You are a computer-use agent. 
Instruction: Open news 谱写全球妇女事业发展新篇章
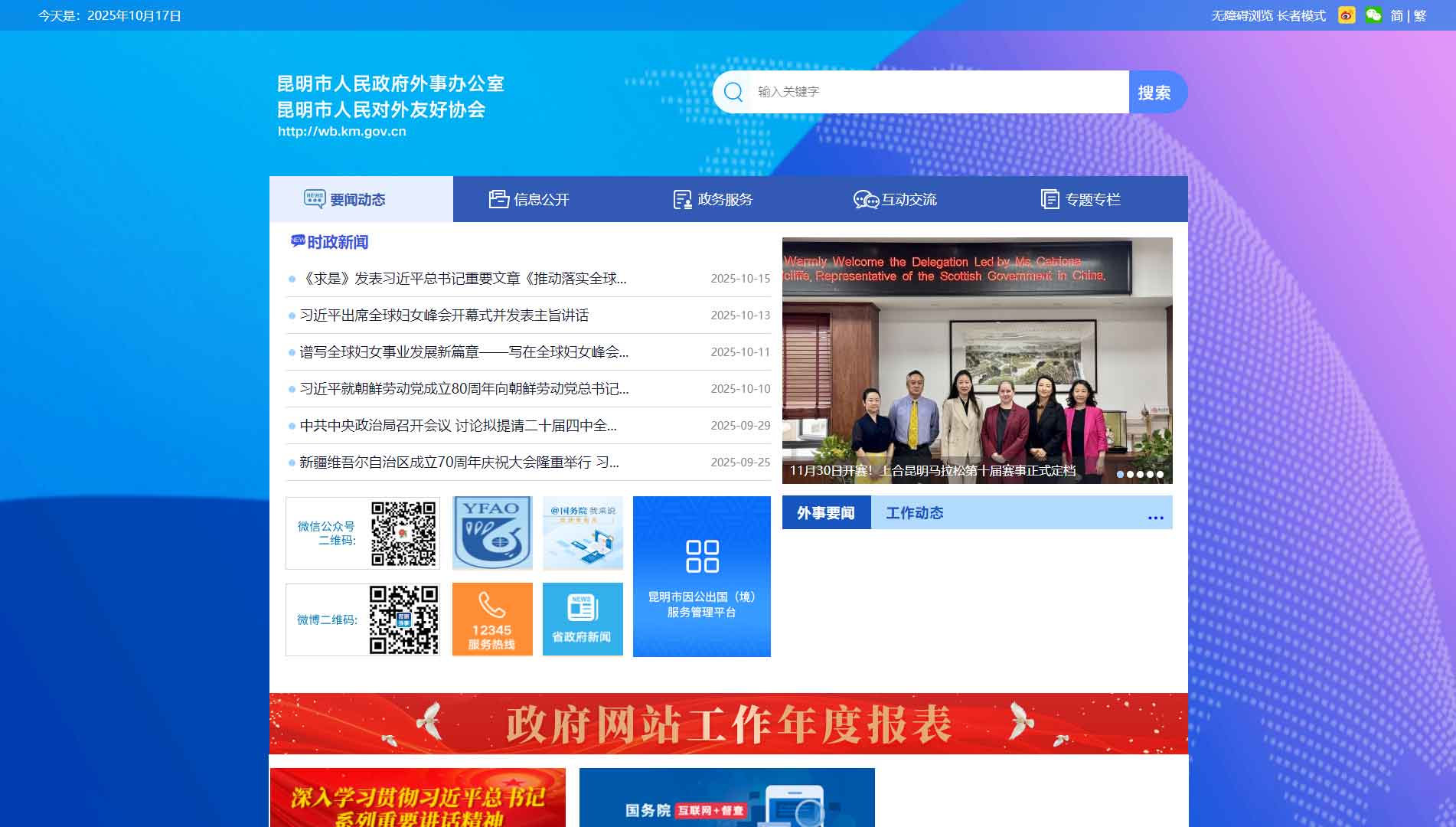tap(464, 352)
